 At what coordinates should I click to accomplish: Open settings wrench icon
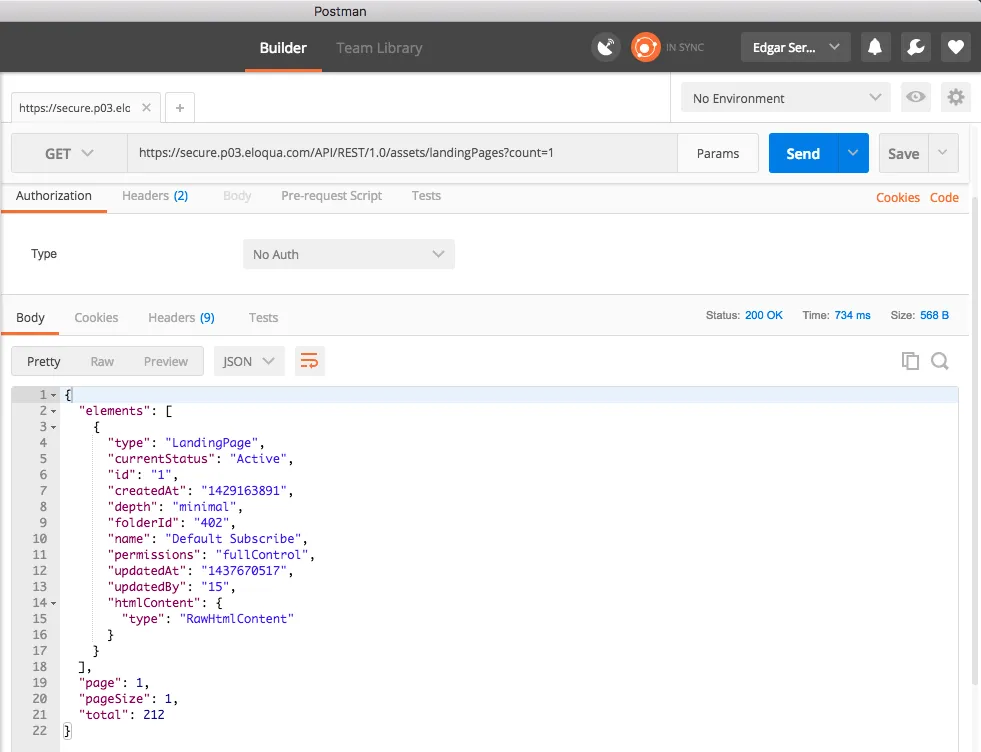point(915,48)
